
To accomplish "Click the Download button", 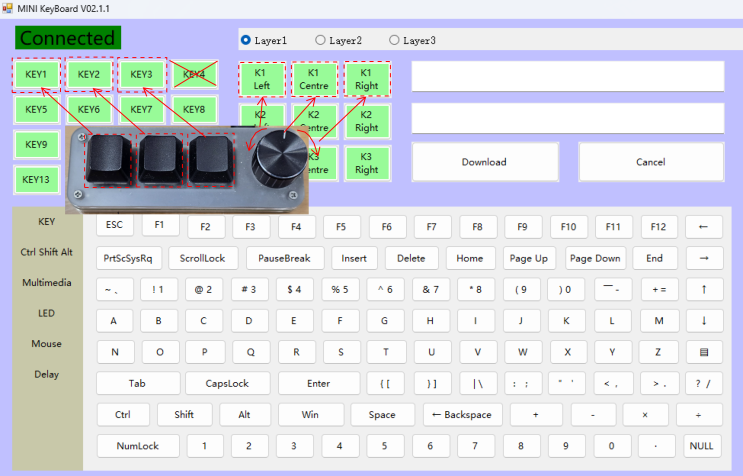I will click(485, 162).
